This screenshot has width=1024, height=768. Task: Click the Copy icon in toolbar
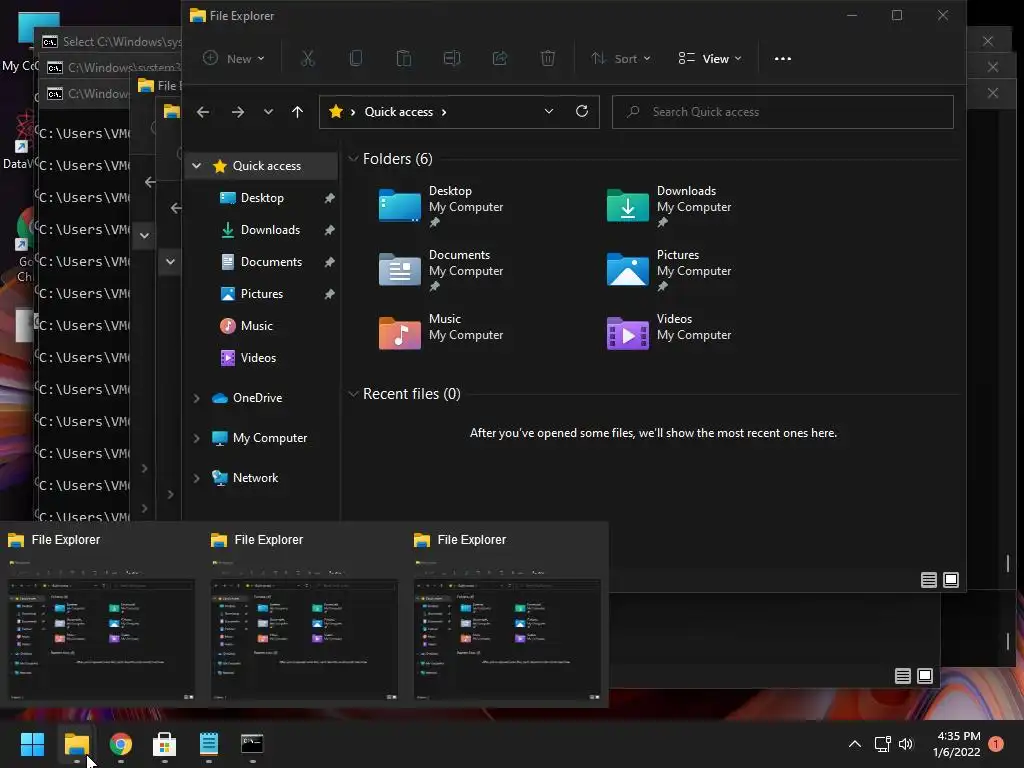coord(356,59)
